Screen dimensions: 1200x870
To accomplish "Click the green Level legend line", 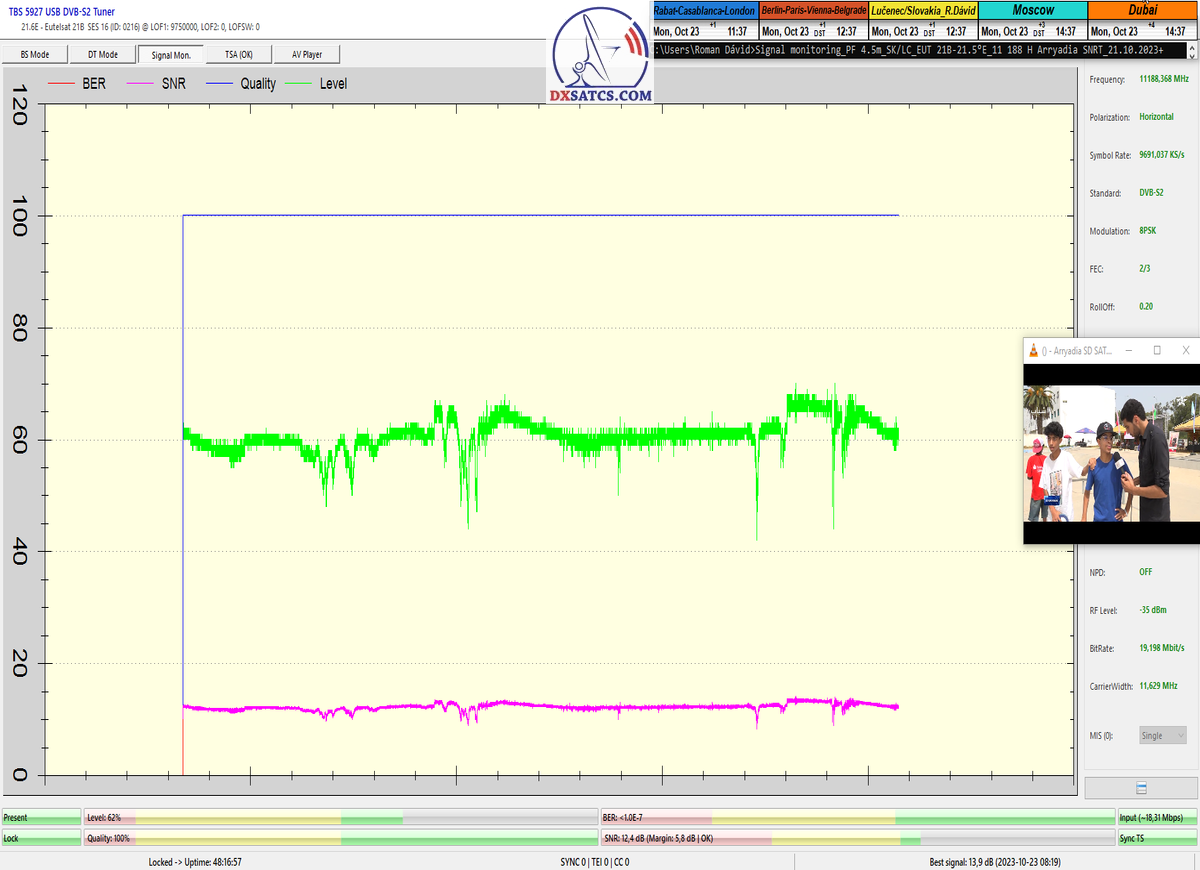I will (296, 84).
